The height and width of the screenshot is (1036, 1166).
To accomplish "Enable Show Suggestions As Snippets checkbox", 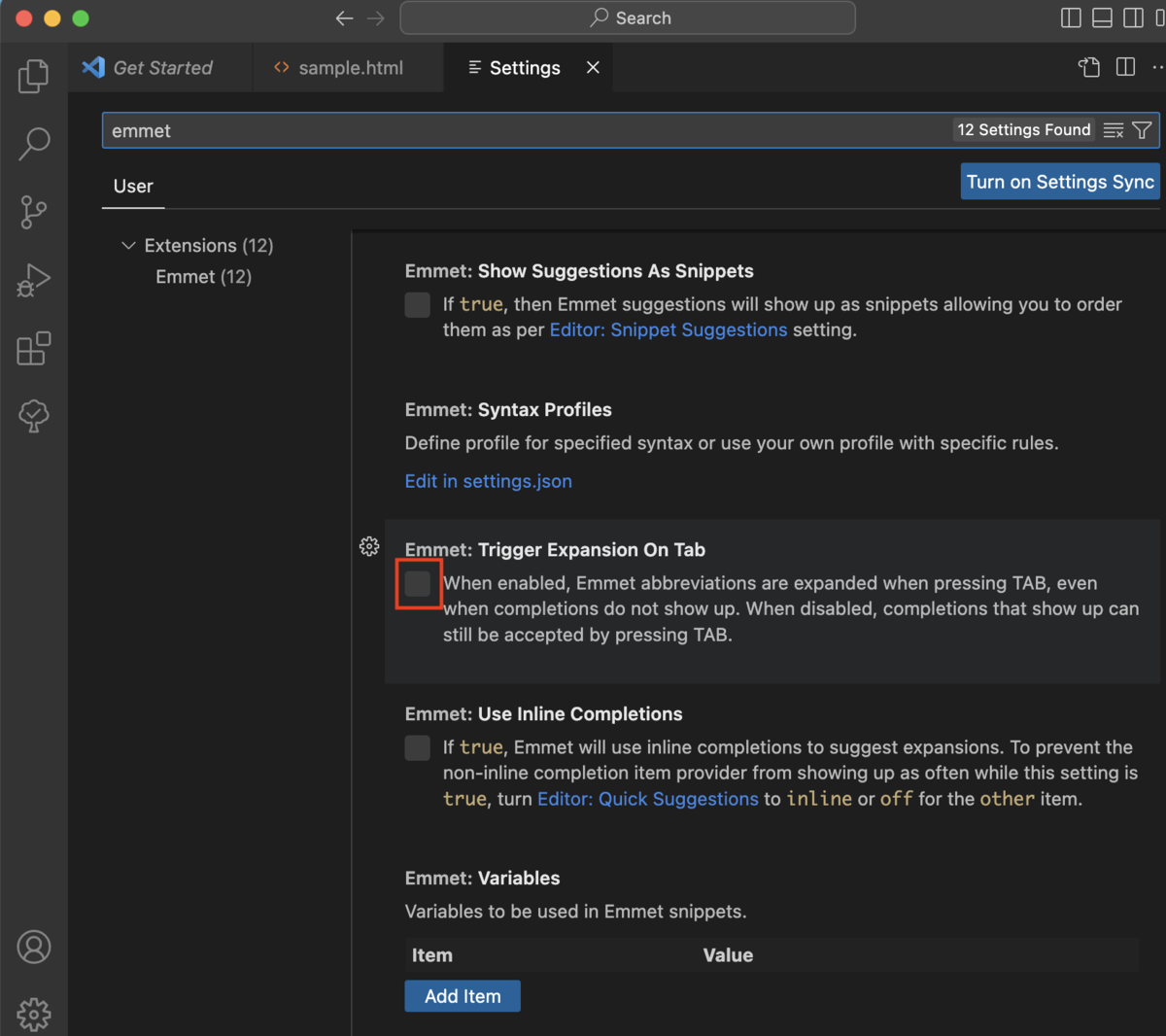I will [418, 304].
